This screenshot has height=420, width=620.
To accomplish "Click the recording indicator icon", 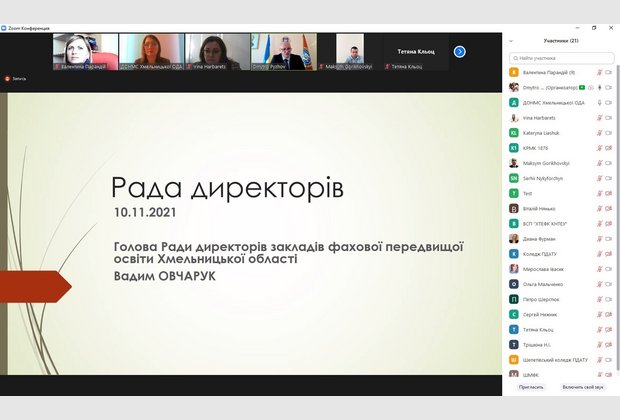I will (x=8, y=78).
